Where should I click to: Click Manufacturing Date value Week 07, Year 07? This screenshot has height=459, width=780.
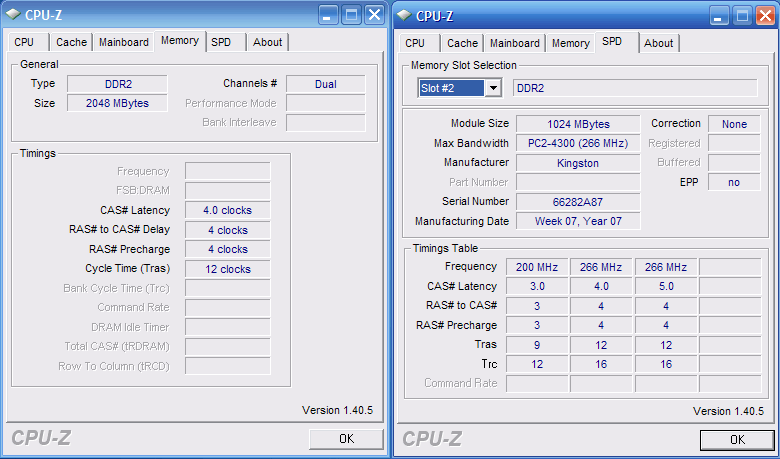pos(578,221)
